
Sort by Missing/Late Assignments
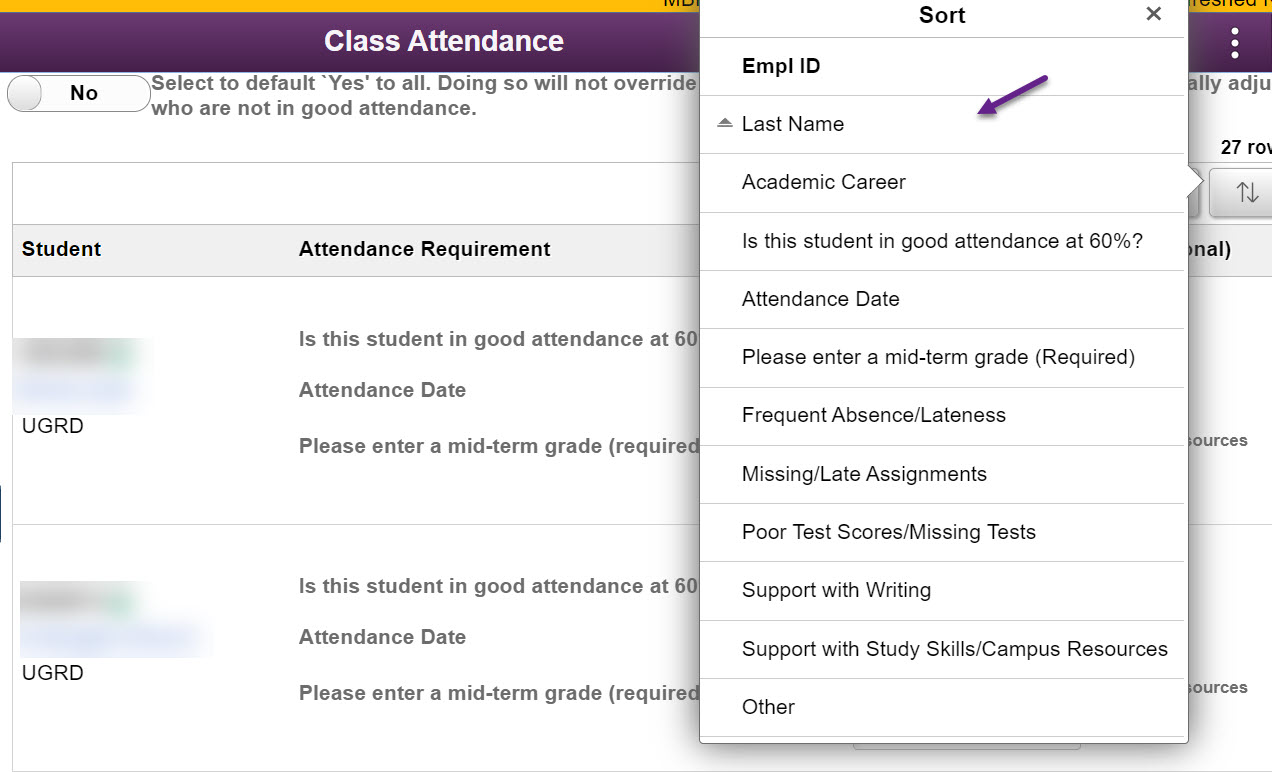(864, 474)
